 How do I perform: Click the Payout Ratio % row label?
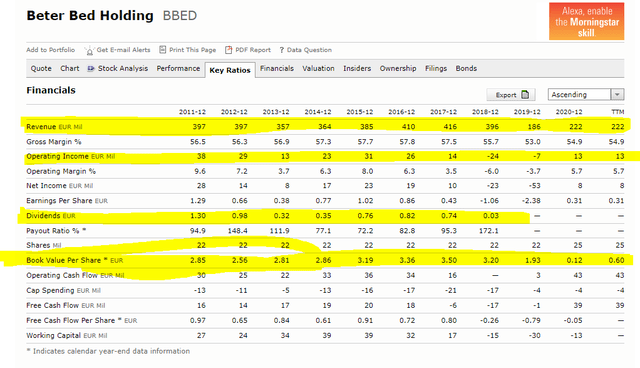coord(56,231)
